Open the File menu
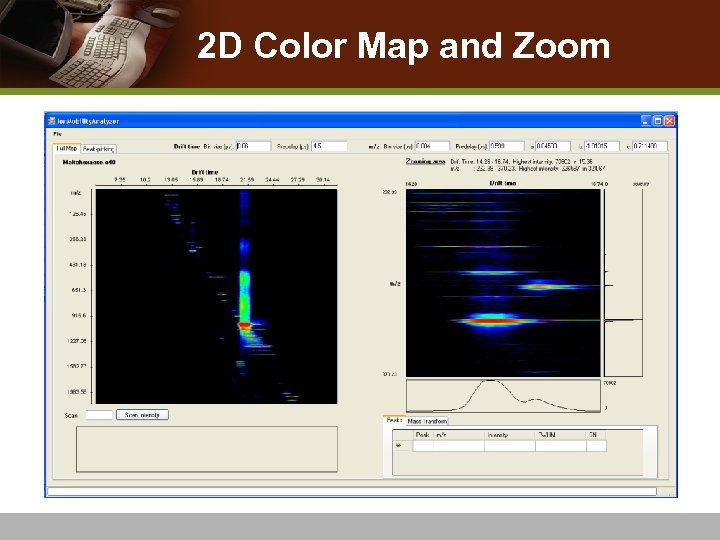The image size is (720, 540). 57,134
